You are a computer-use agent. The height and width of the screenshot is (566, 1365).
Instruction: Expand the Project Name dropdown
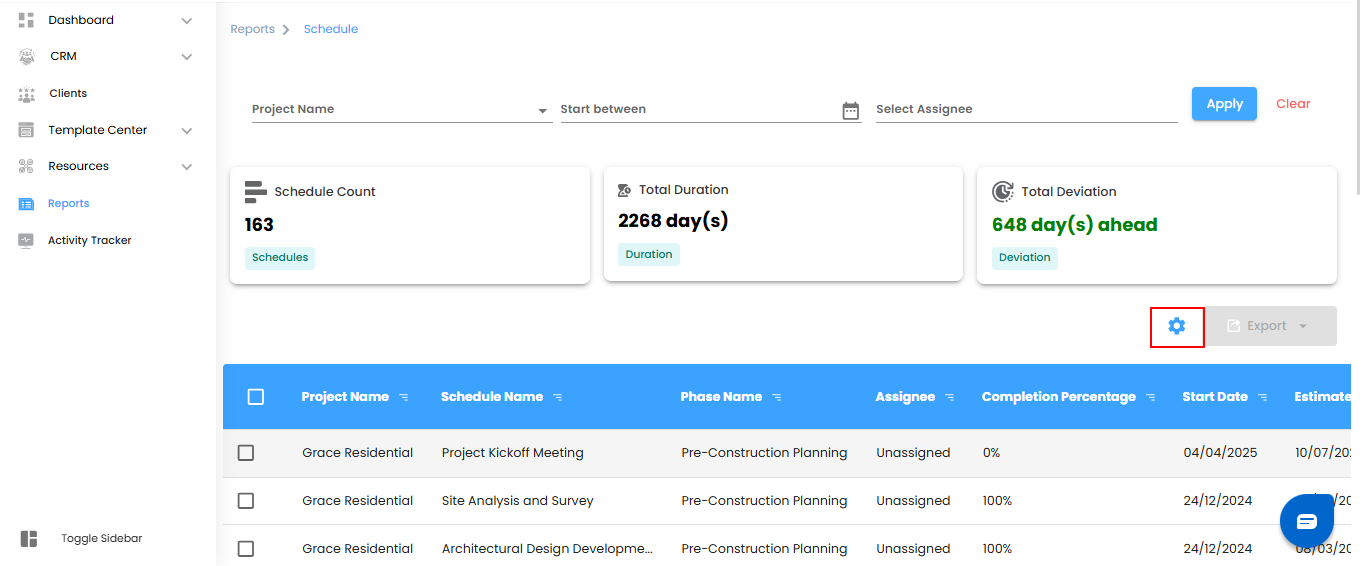(542, 110)
